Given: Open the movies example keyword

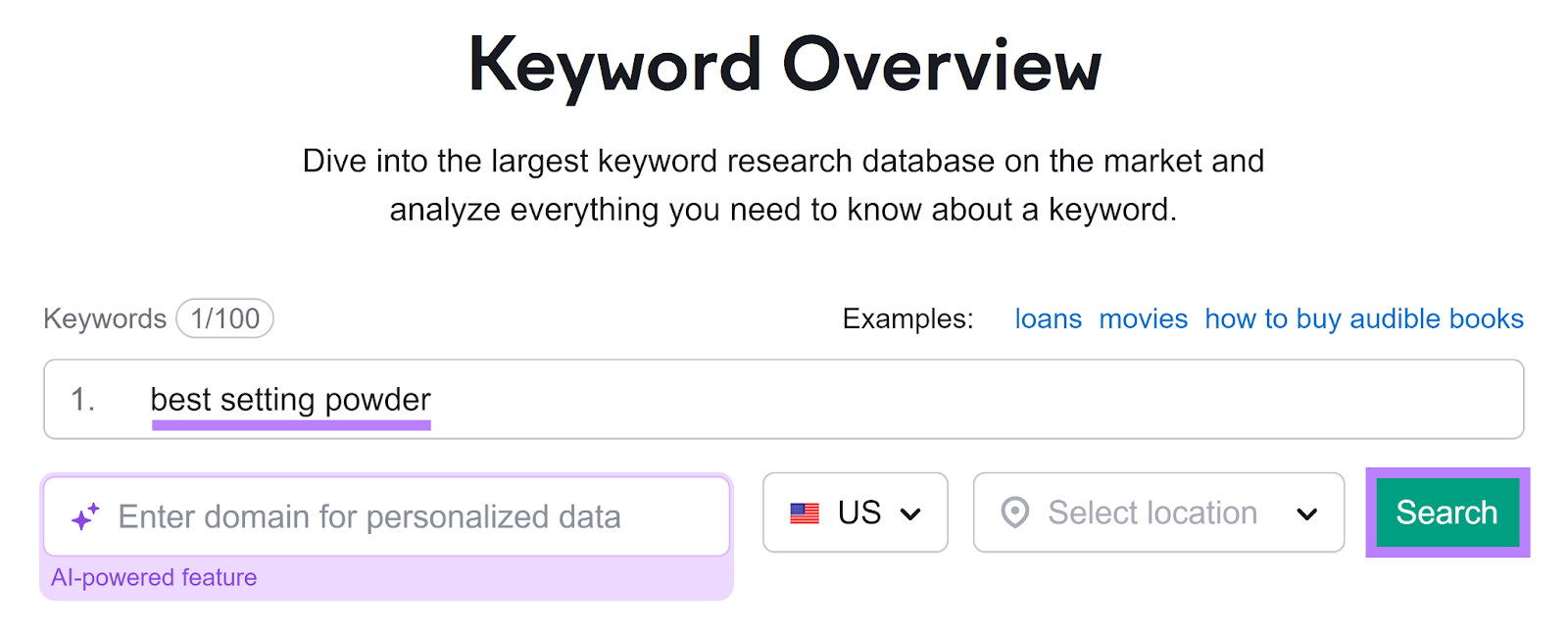Looking at the screenshot, I should [x=1143, y=317].
